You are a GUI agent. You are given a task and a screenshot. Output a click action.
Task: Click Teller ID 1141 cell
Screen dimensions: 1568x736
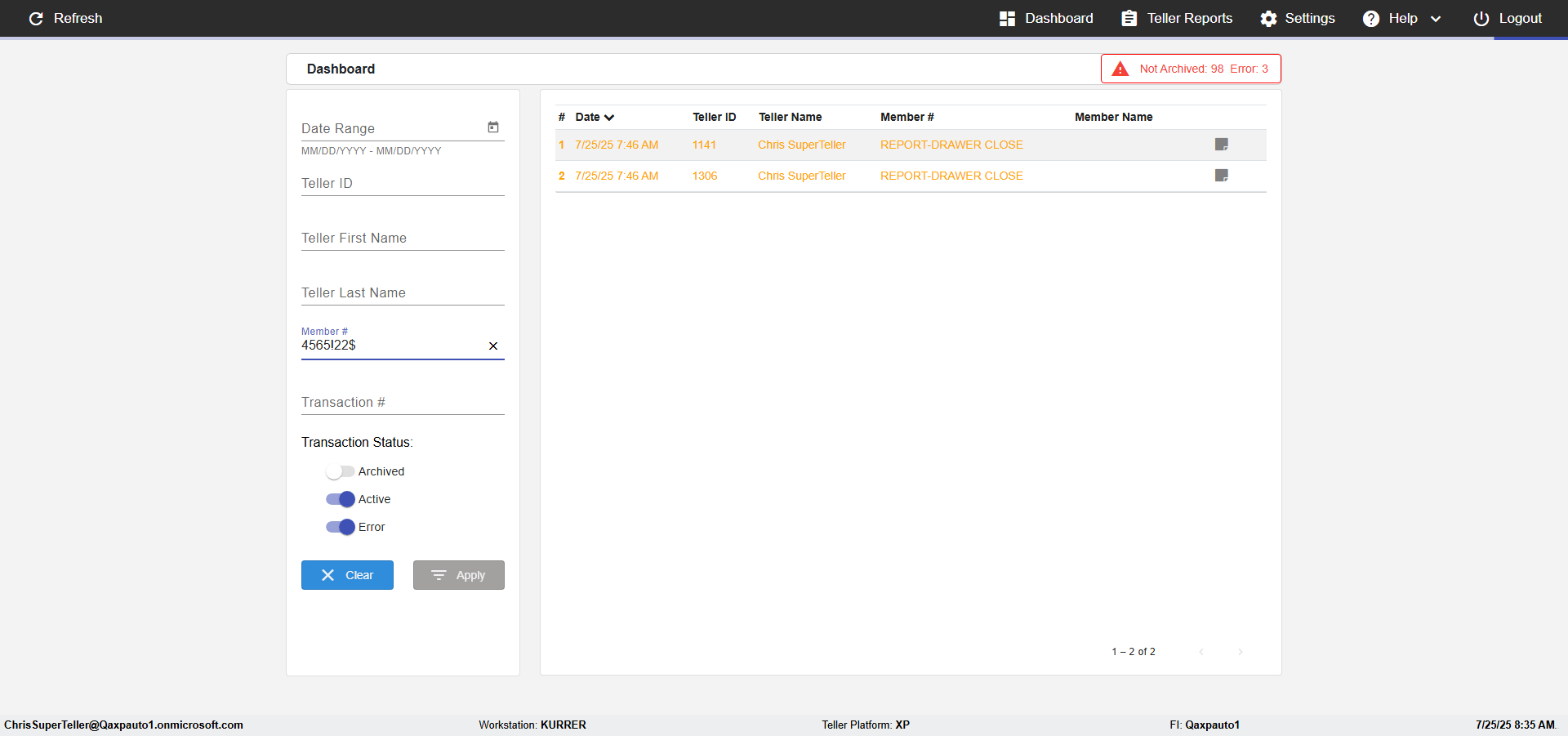coord(704,145)
